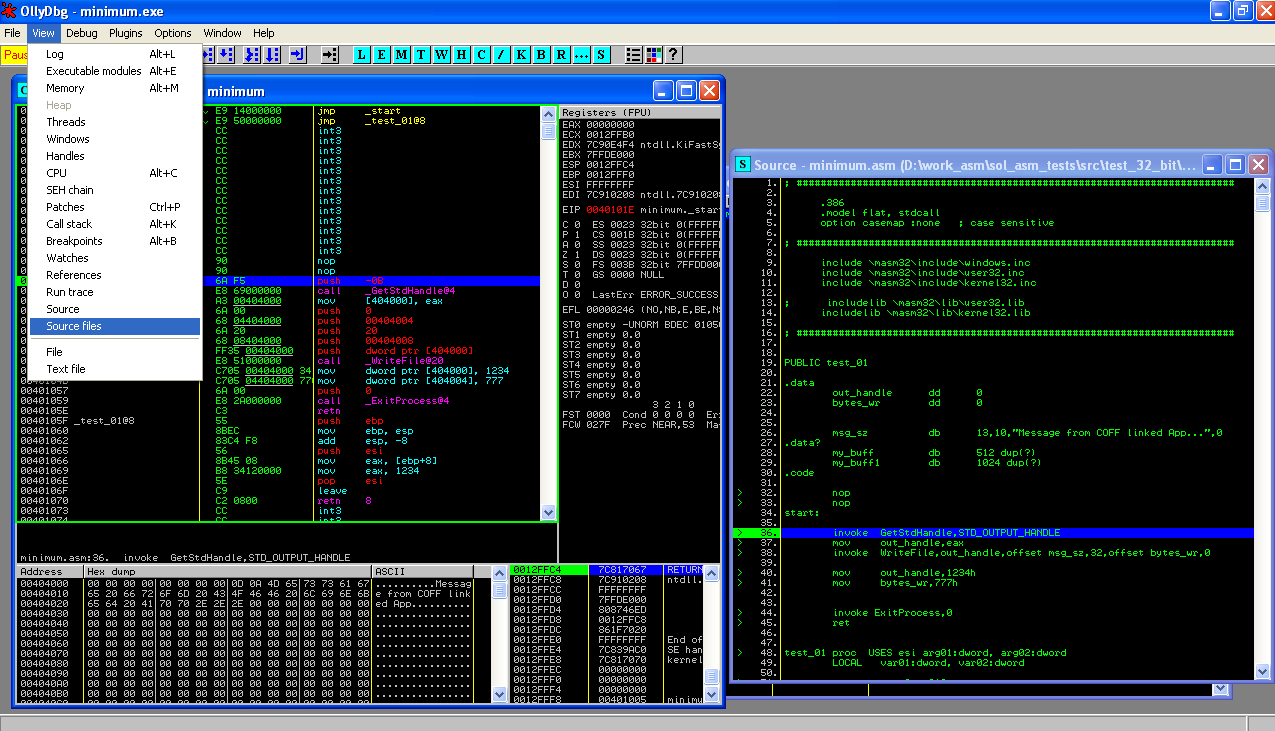
Task: Click the Trace over toolbar icon
Action: tap(272, 54)
